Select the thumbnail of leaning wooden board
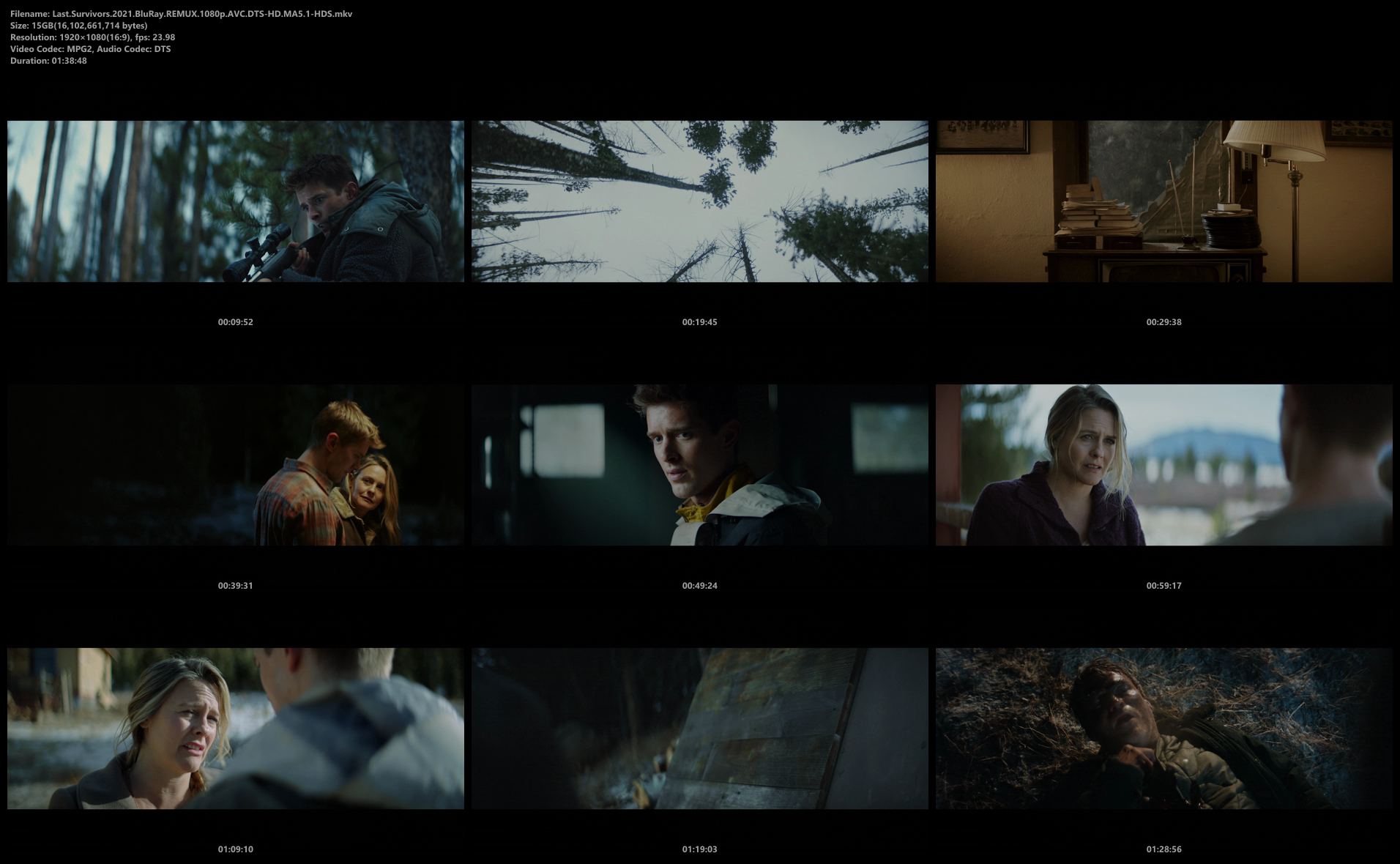This screenshot has width=1400, height=864. click(x=699, y=729)
